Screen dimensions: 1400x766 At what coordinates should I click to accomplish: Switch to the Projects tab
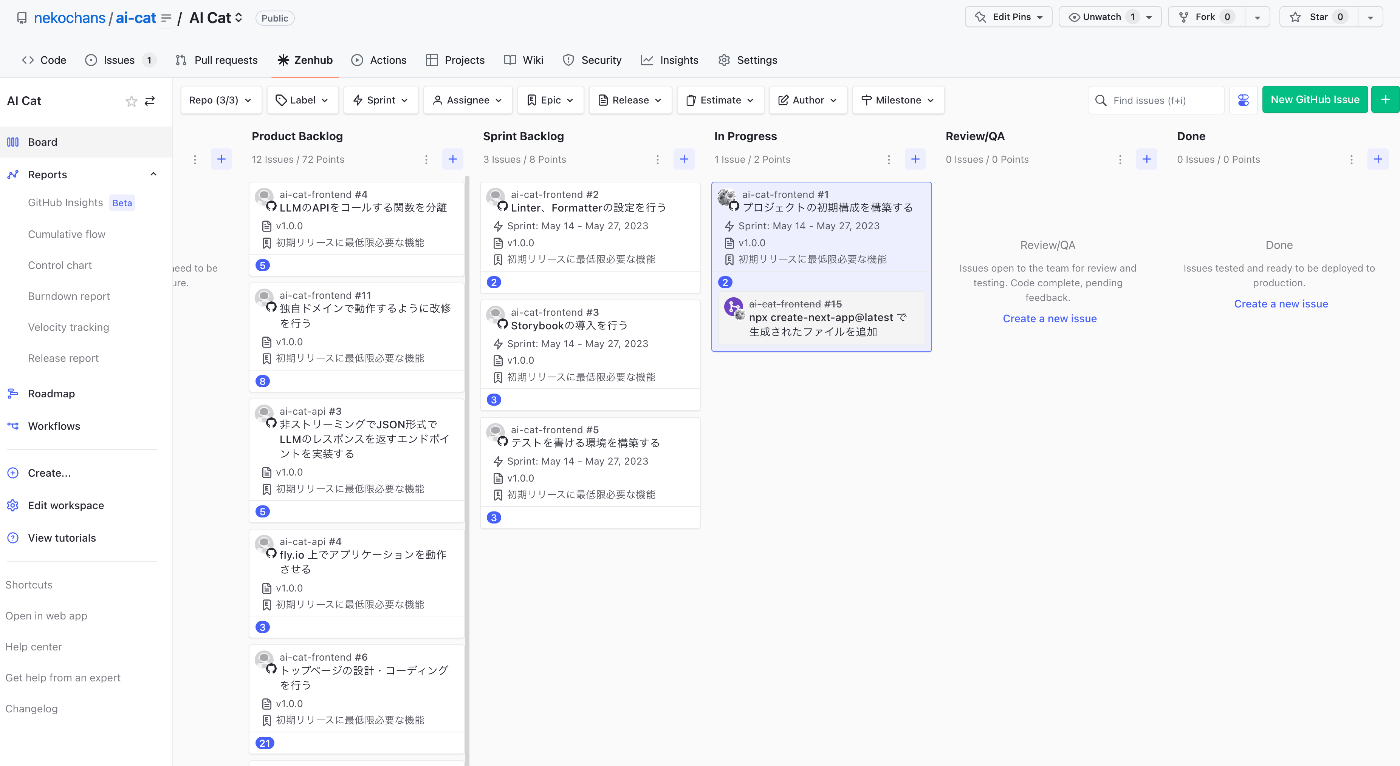click(x=455, y=60)
